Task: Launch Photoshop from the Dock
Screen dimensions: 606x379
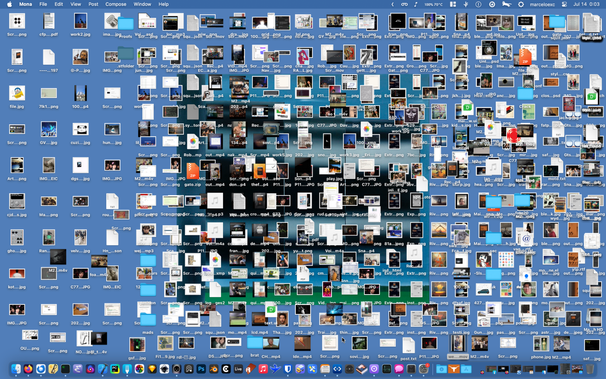Action: 201,369
